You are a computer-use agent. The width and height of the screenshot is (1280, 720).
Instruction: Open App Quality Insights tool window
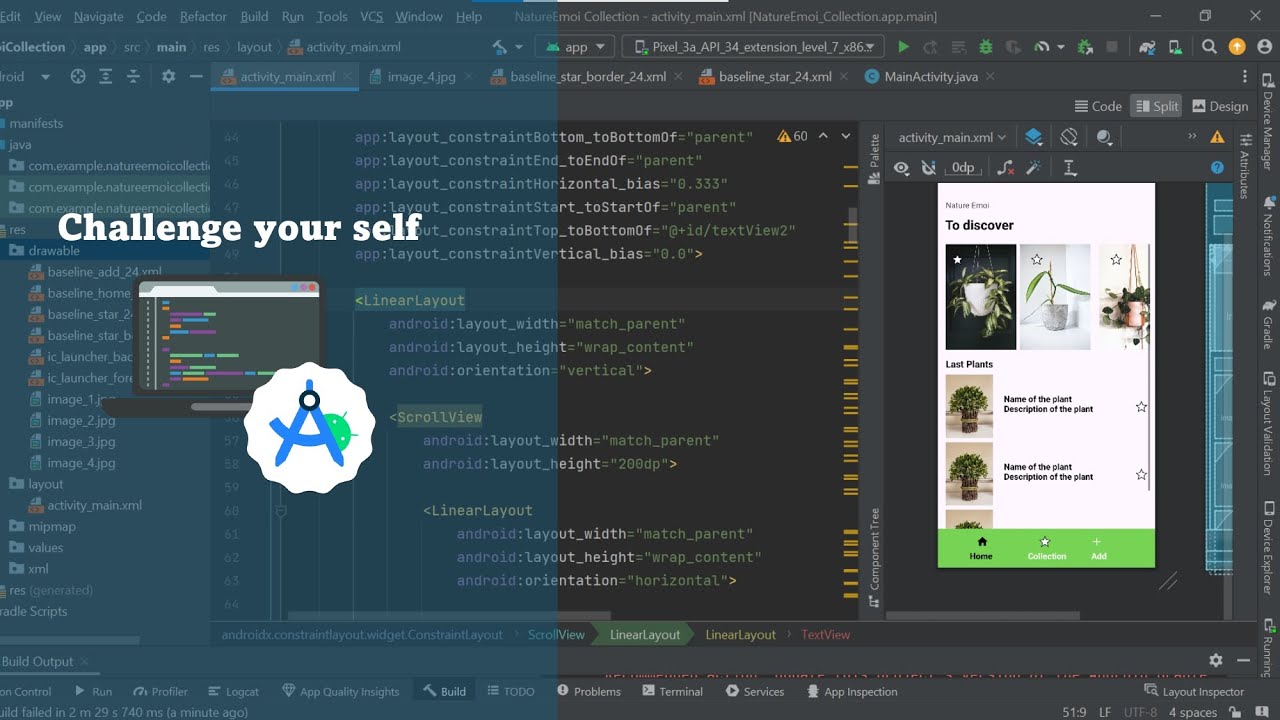tap(341, 691)
